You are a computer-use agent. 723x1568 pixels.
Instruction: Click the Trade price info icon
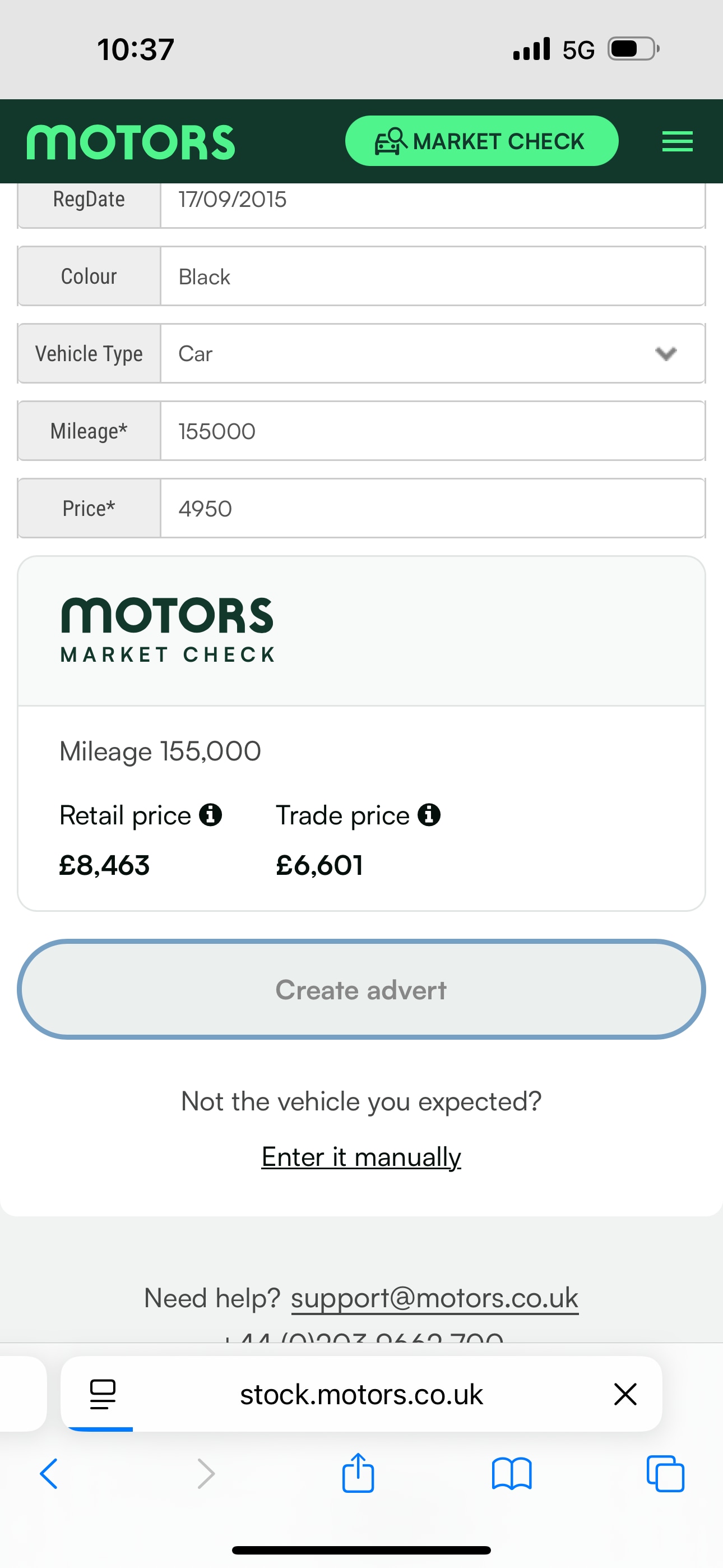point(429,814)
